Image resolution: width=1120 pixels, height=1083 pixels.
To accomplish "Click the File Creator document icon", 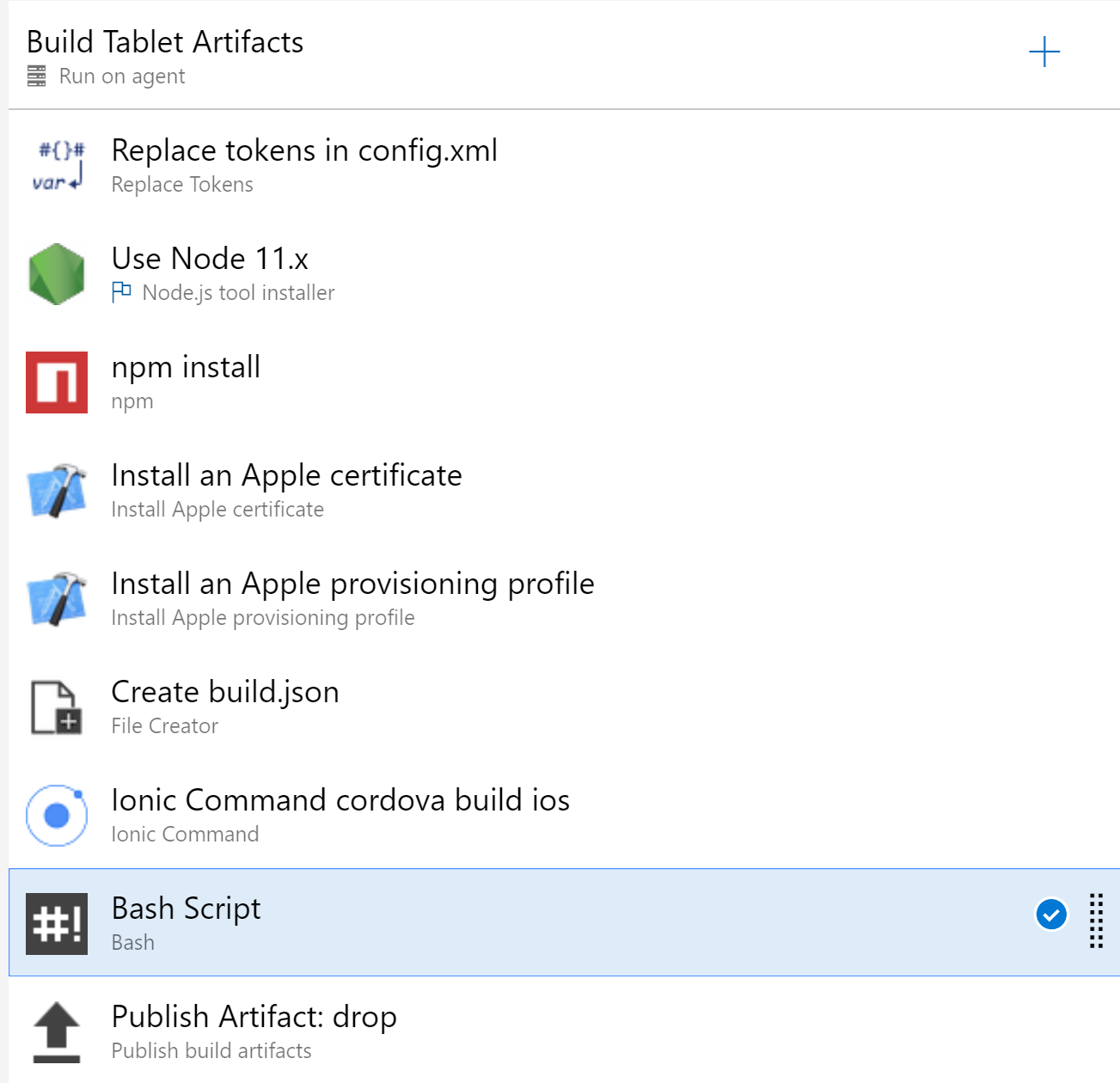I will (56, 707).
